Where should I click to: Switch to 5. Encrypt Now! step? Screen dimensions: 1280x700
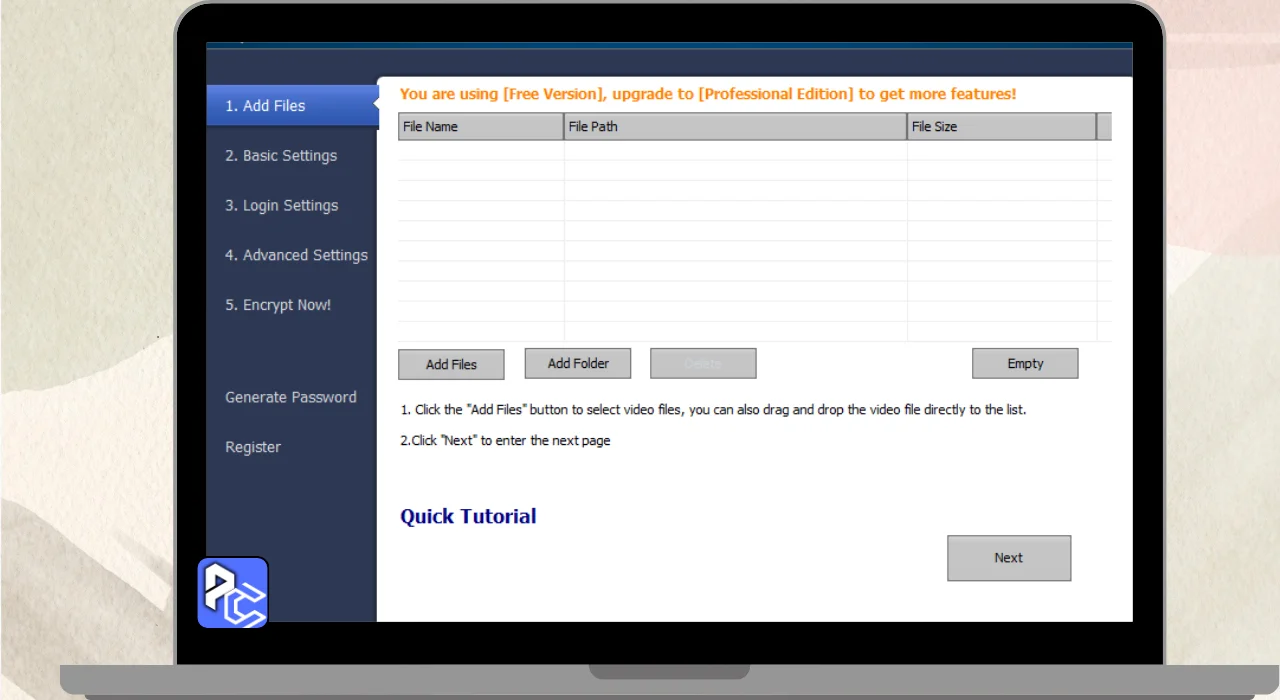tap(278, 306)
